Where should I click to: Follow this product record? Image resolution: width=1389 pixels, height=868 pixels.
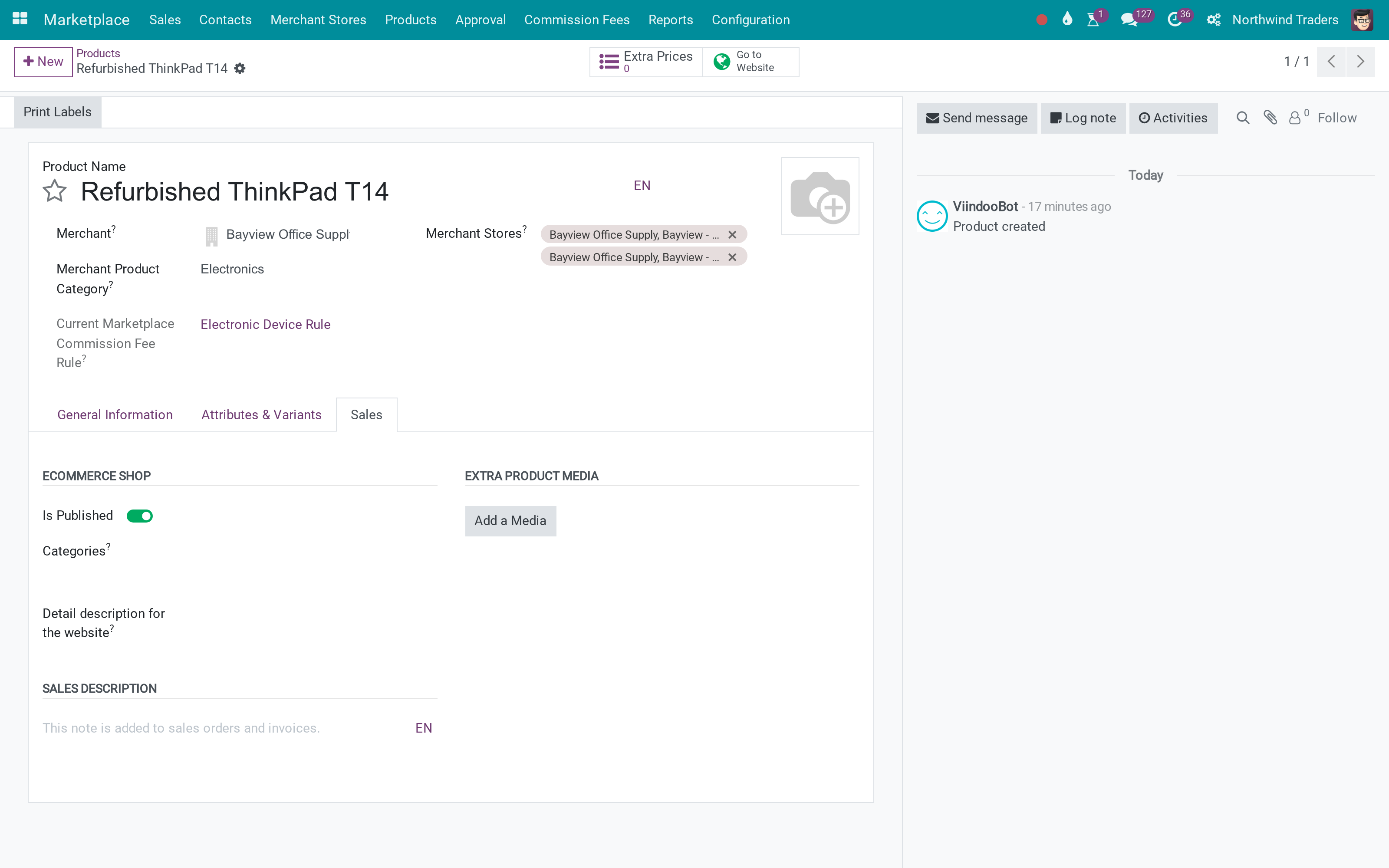click(1337, 118)
